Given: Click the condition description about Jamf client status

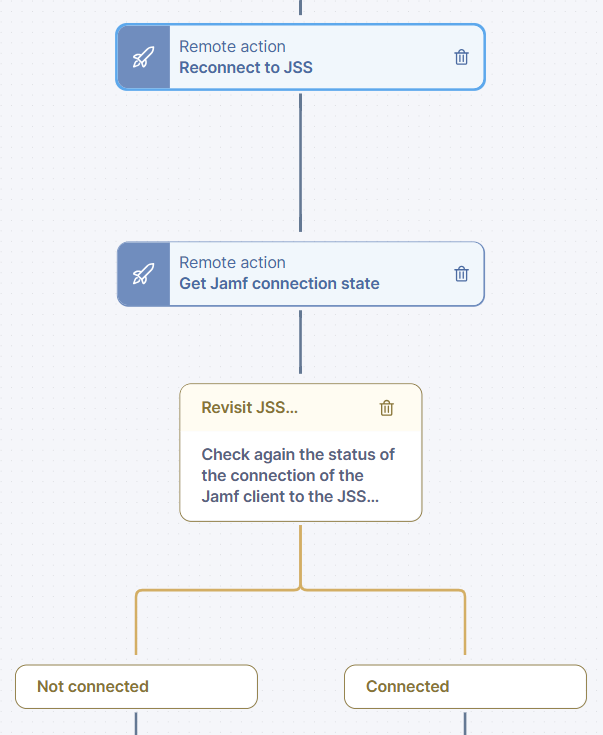Looking at the screenshot, I should [298, 475].
